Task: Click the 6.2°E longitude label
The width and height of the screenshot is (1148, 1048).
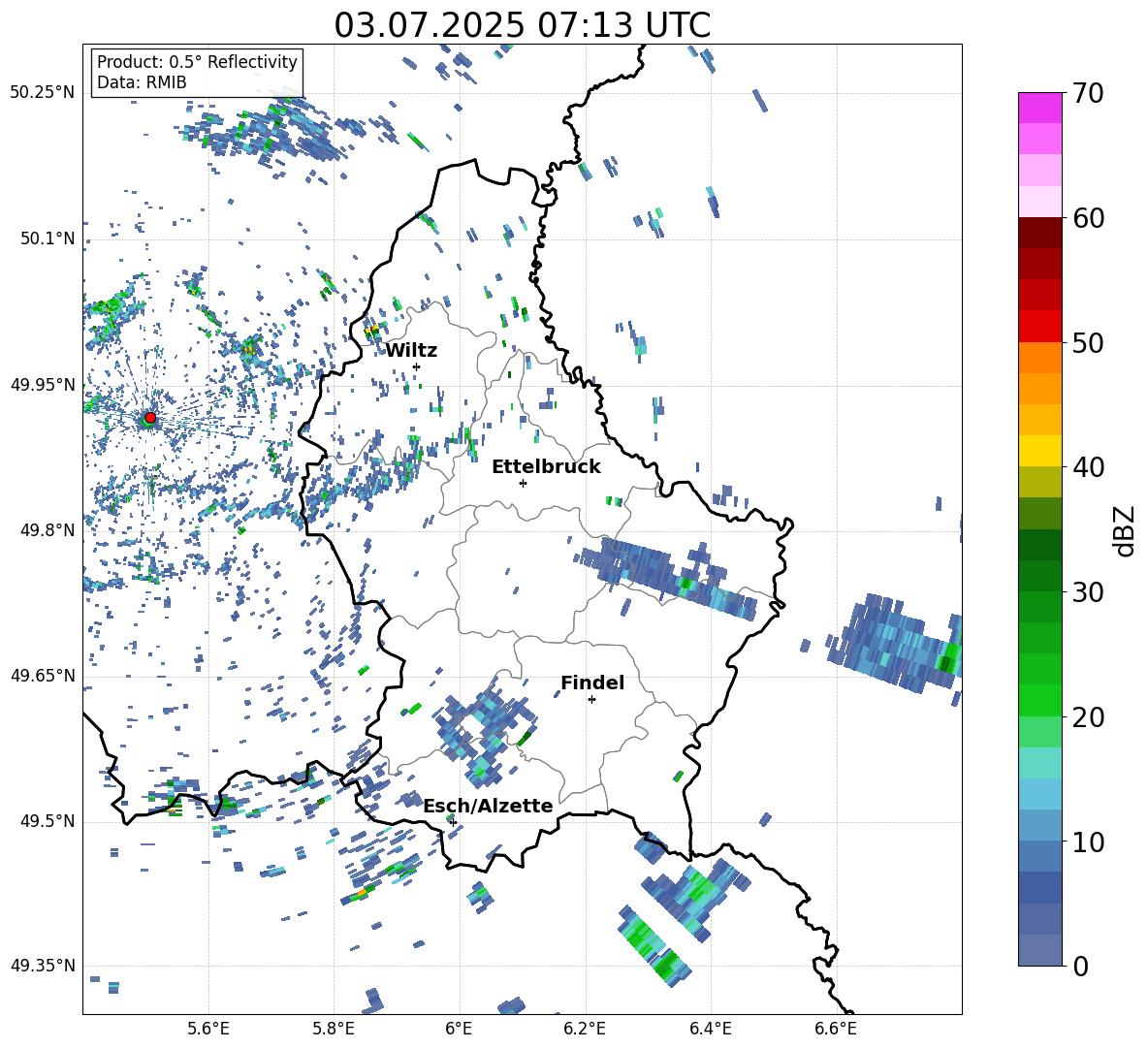Action: pyautogui.click(x=585, y=1030)
